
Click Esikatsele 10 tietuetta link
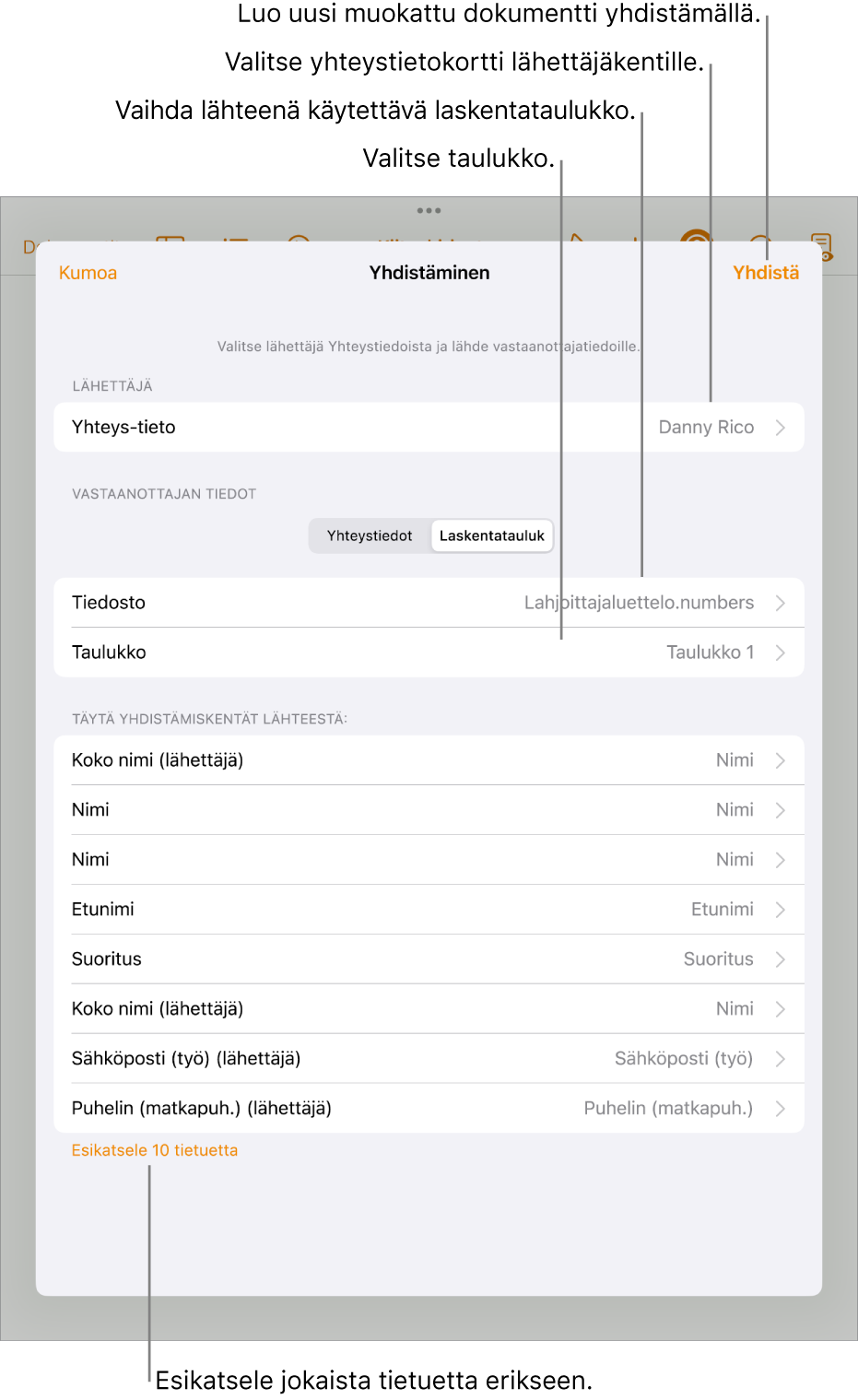click(x=155, y=1150)
